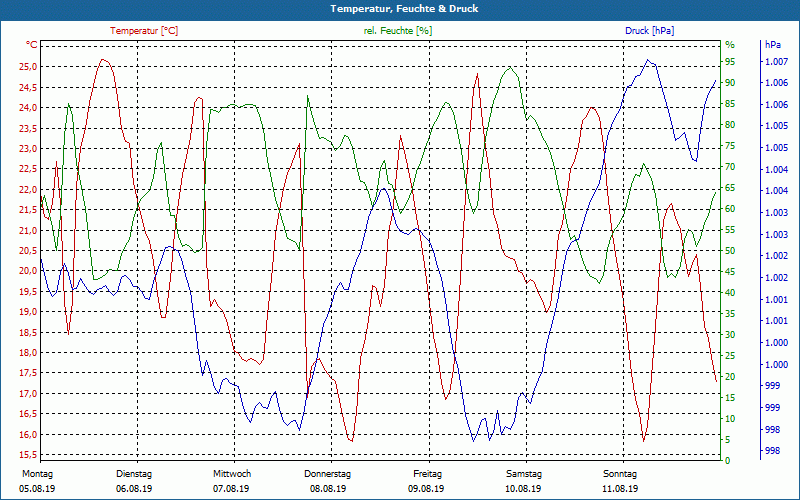Click the °C unit label on axis
Image resolution: width=800 pixels, height=500 pixels.
[32, 45]
